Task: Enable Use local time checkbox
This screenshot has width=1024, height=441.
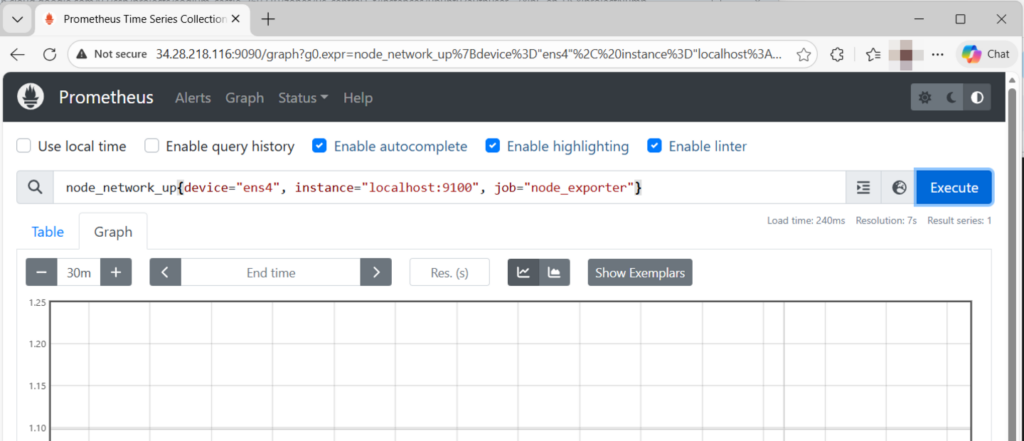Action: [x=24, y=146]
